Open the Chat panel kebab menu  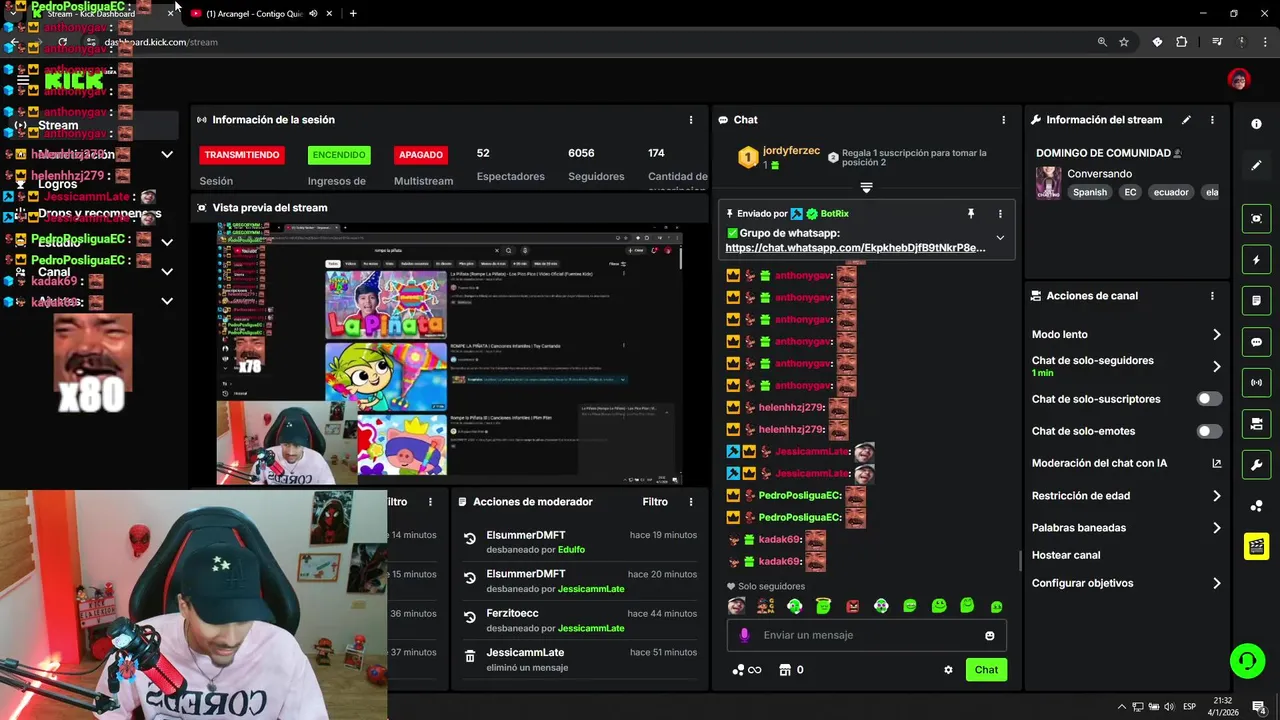point(1004,120)
